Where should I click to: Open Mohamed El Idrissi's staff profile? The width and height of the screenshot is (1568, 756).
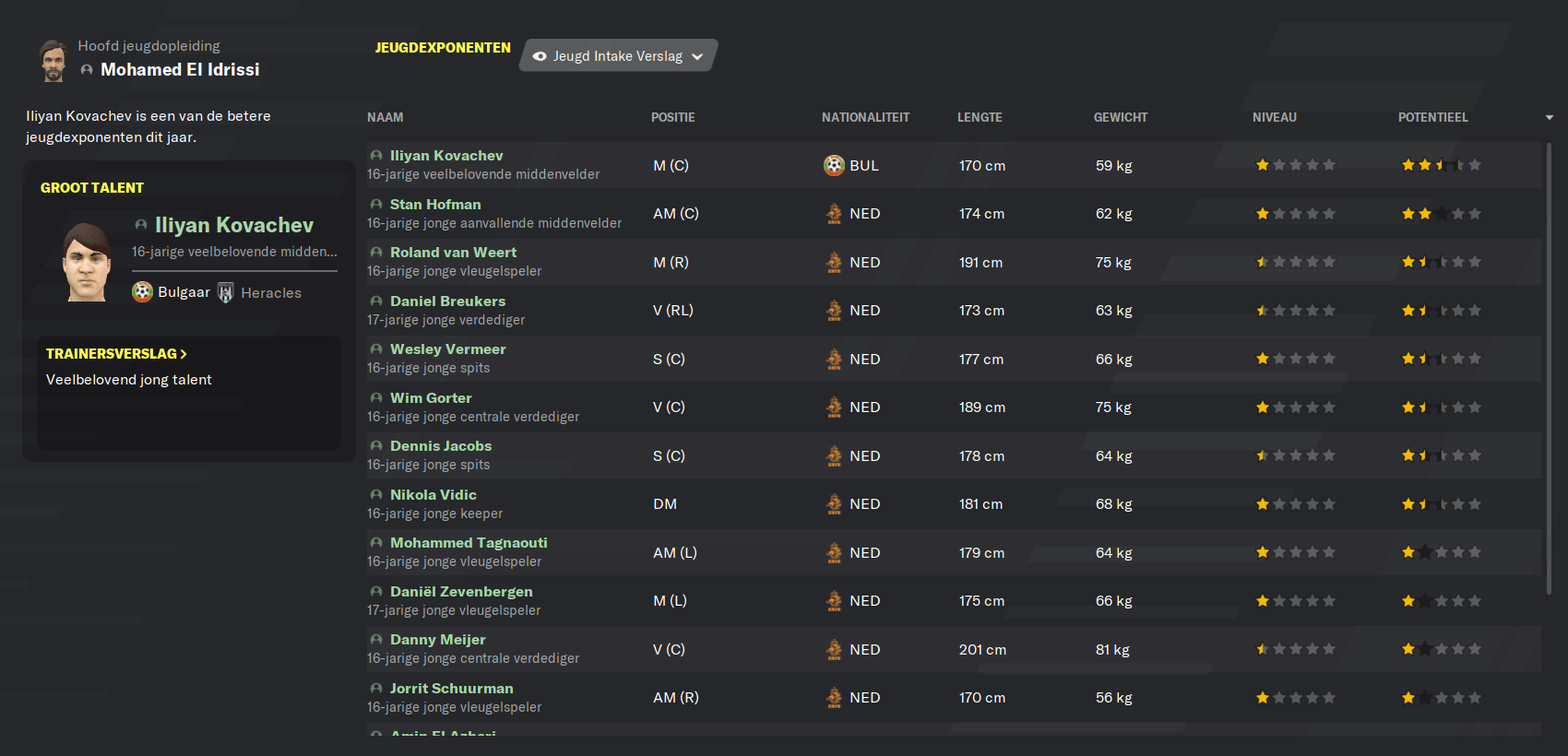(x=180, y=70)
